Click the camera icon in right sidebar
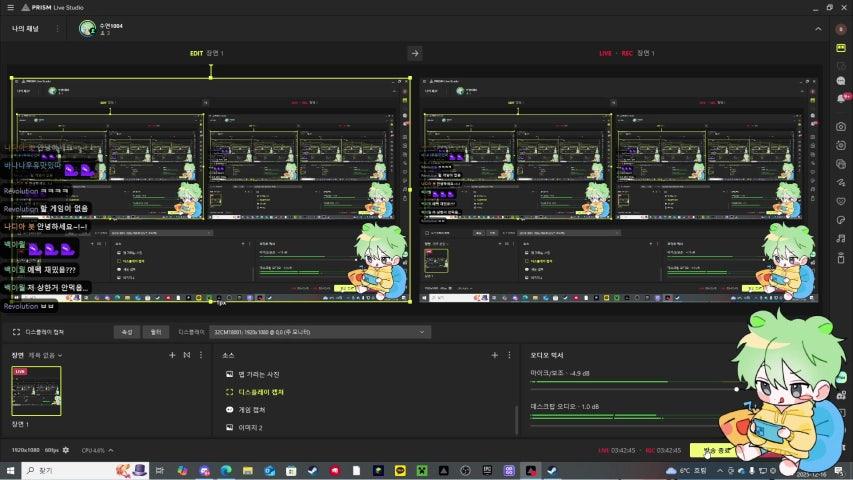 click(x=841, y=126)
